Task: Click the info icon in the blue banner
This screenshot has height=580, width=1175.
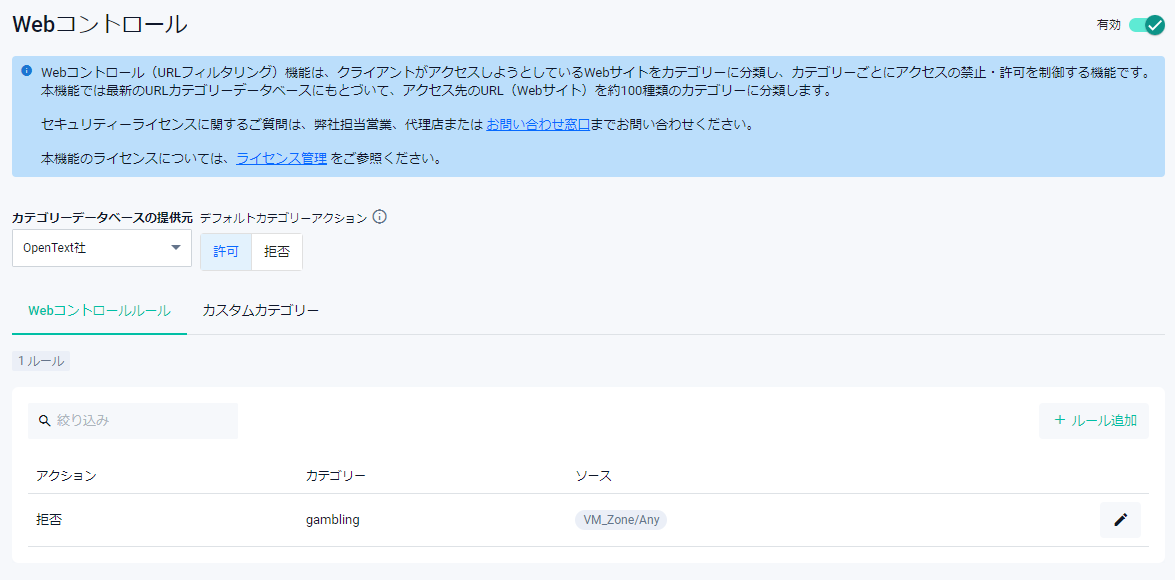Action: tap(27, 71)
